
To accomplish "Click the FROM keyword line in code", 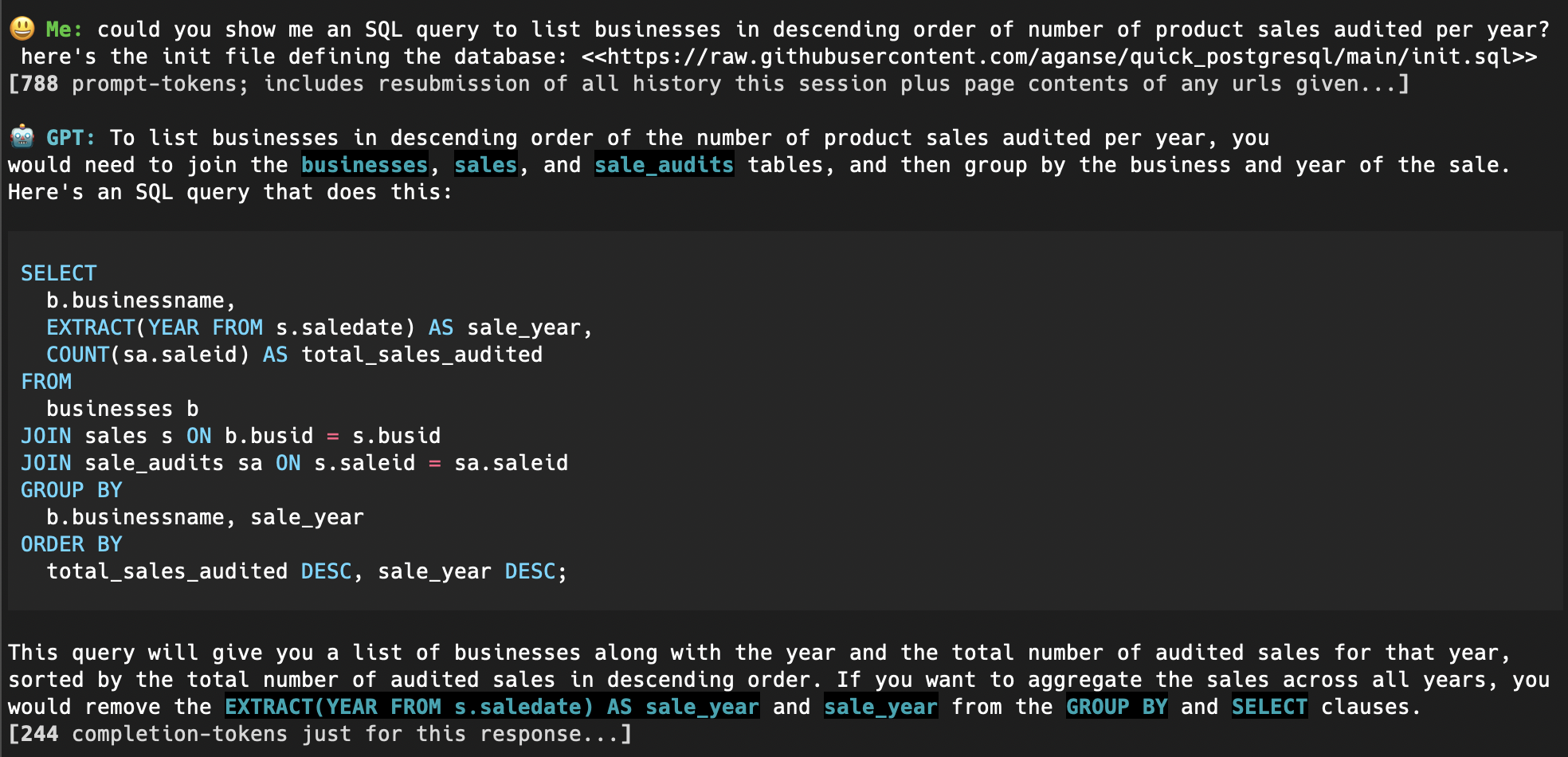I will [x=46, y=382].
